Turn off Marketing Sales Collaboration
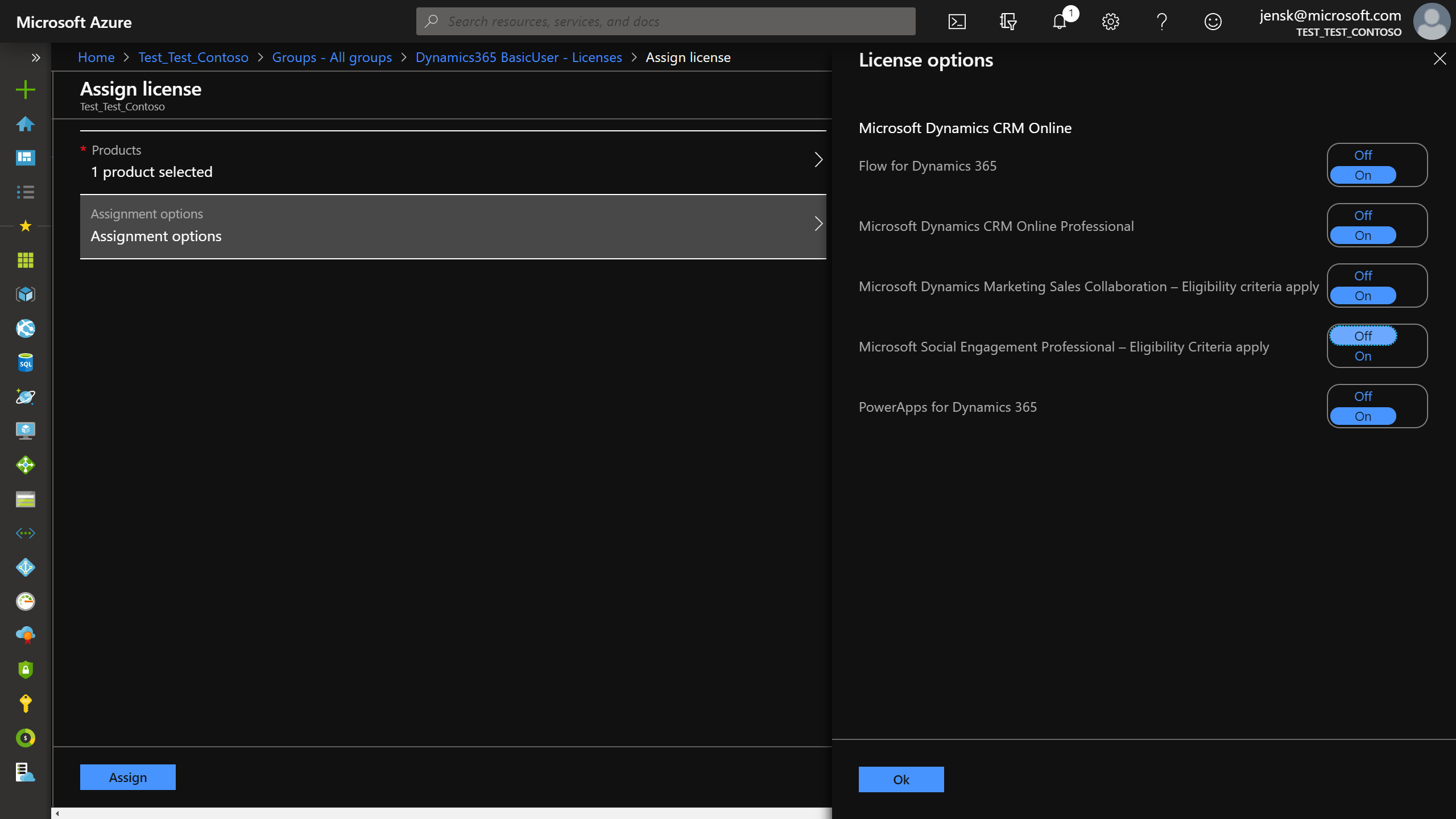This screenshot has height=819, width=1456. click(x=1363, y=276)
